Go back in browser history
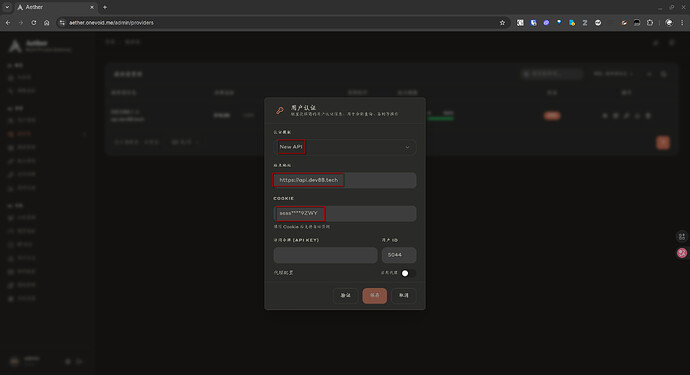 pyautogui.click(x=8, y=22)
